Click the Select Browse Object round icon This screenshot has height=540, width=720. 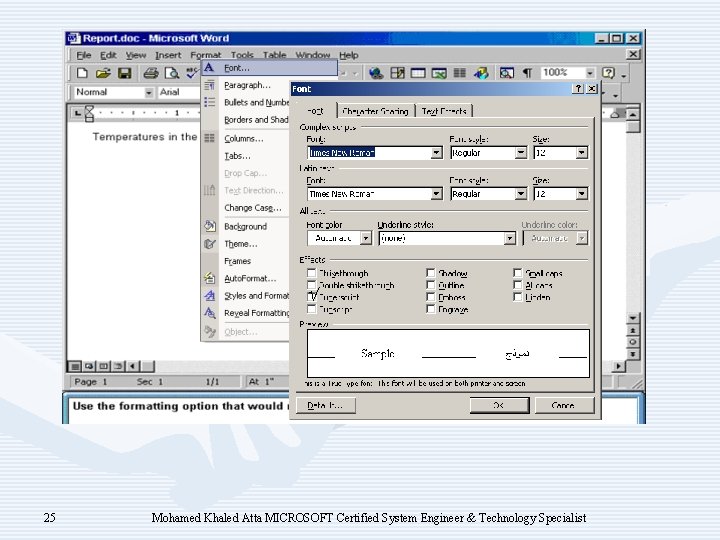tap(633, 342)
